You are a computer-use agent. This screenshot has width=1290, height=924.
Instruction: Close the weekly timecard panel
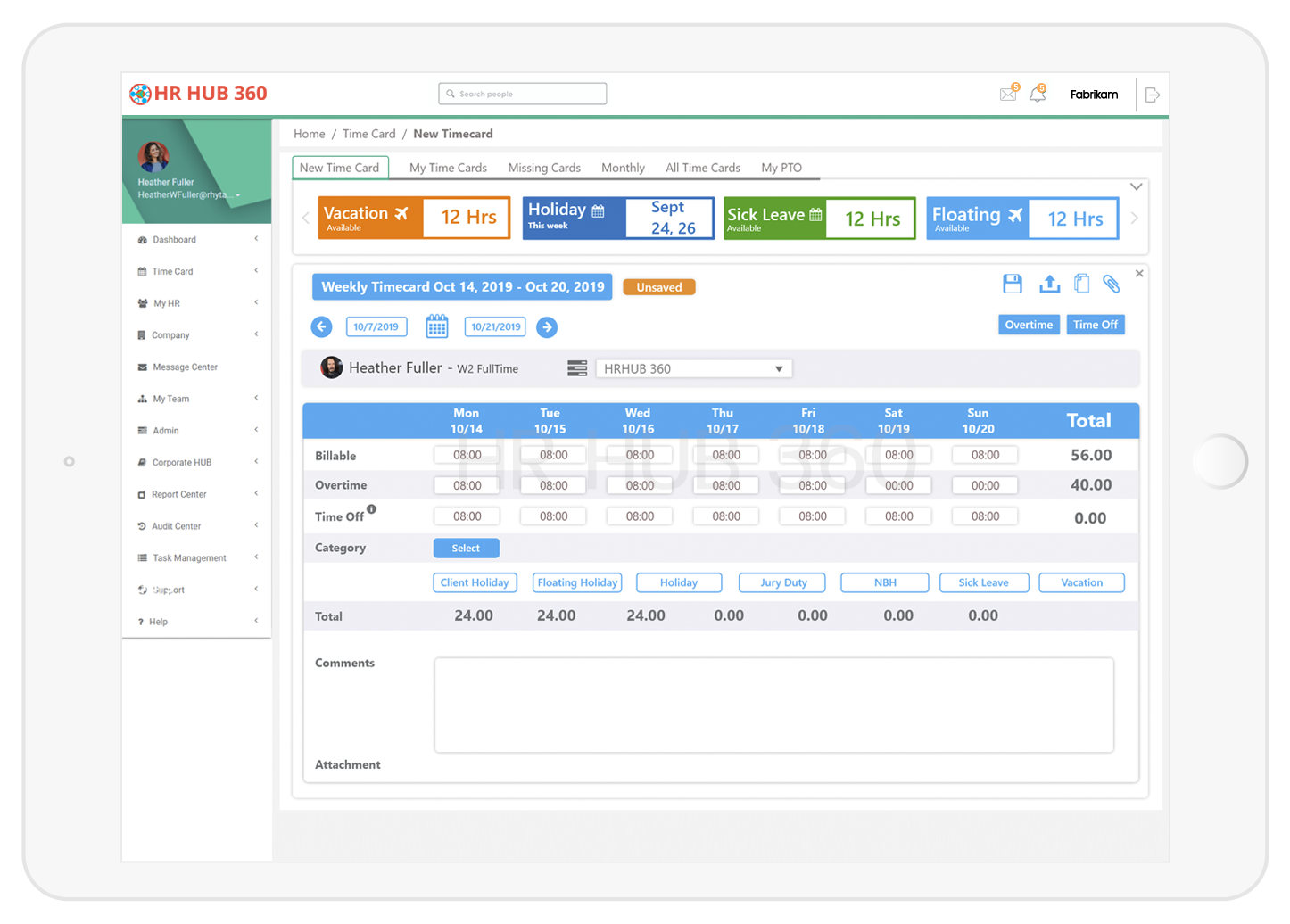tap(1139, 273)
